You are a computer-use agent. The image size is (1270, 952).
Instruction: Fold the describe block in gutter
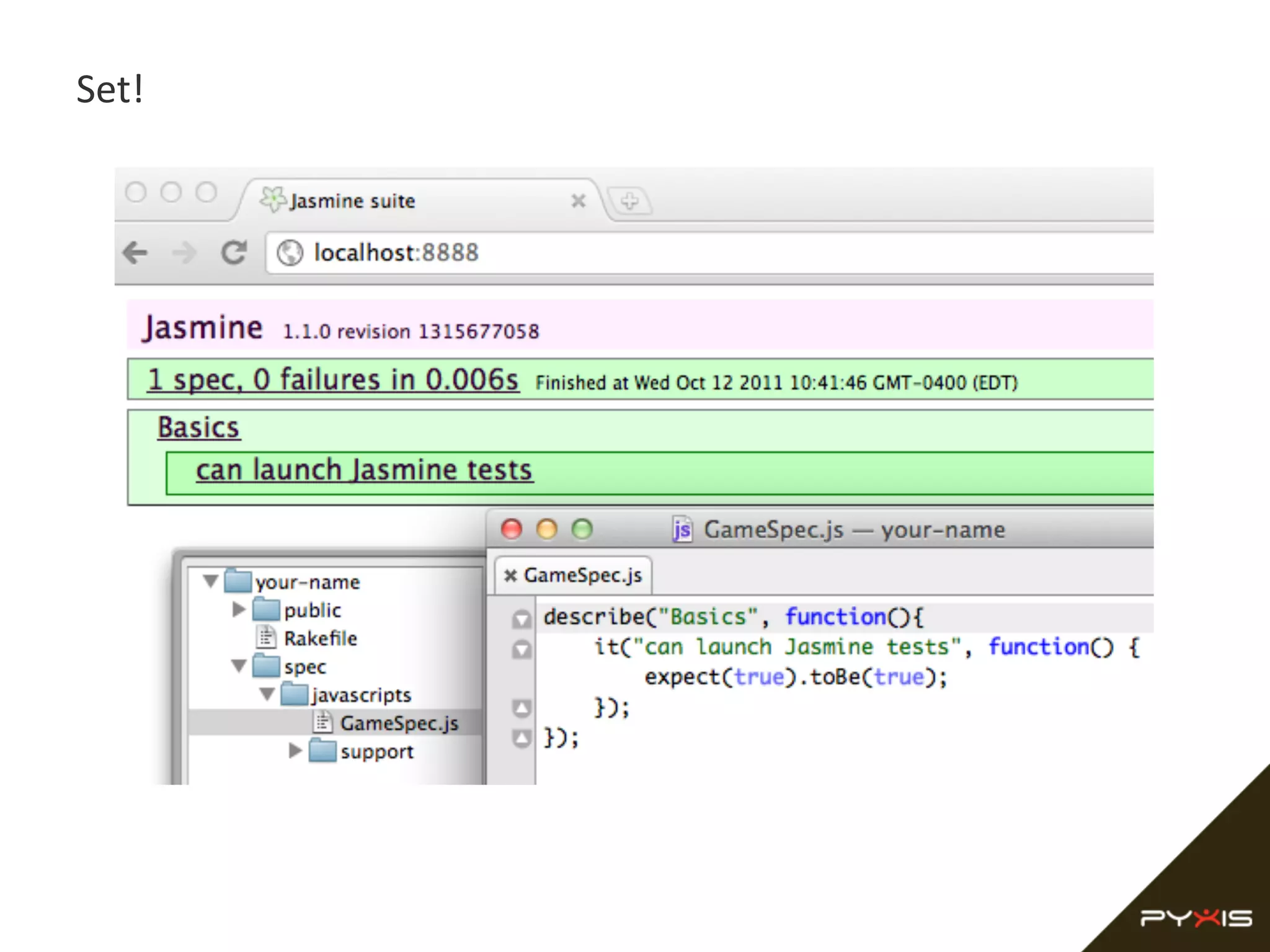522,619
